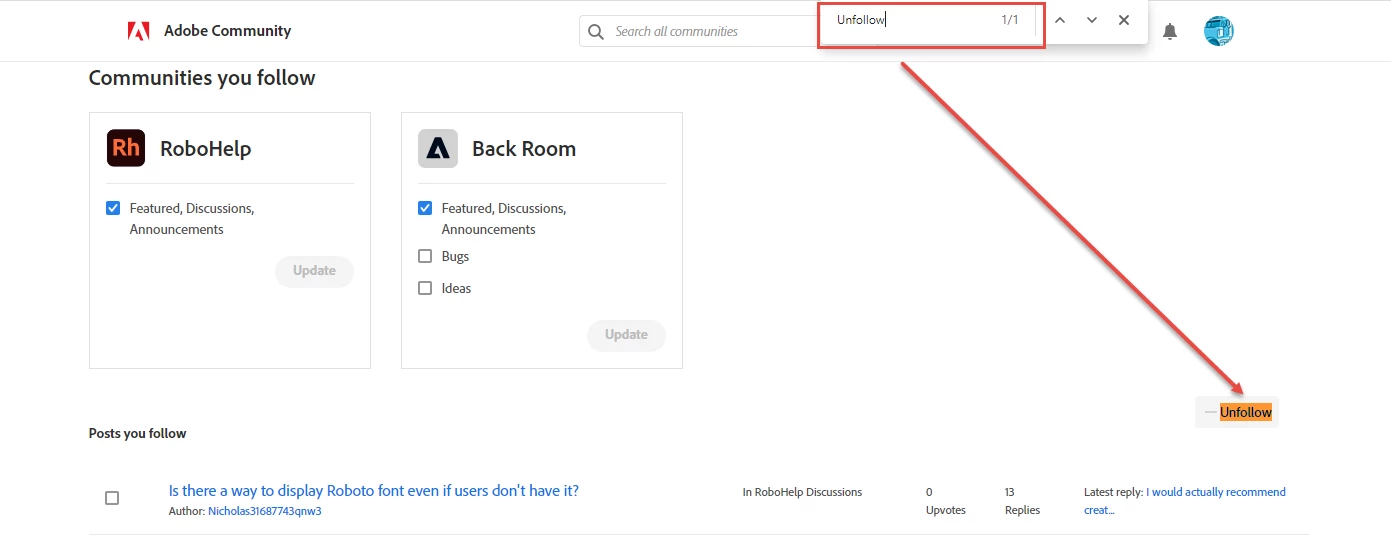This screenshot has width=1391, height=543.
Task: Click the Adobe Community title
Action: 227,31
